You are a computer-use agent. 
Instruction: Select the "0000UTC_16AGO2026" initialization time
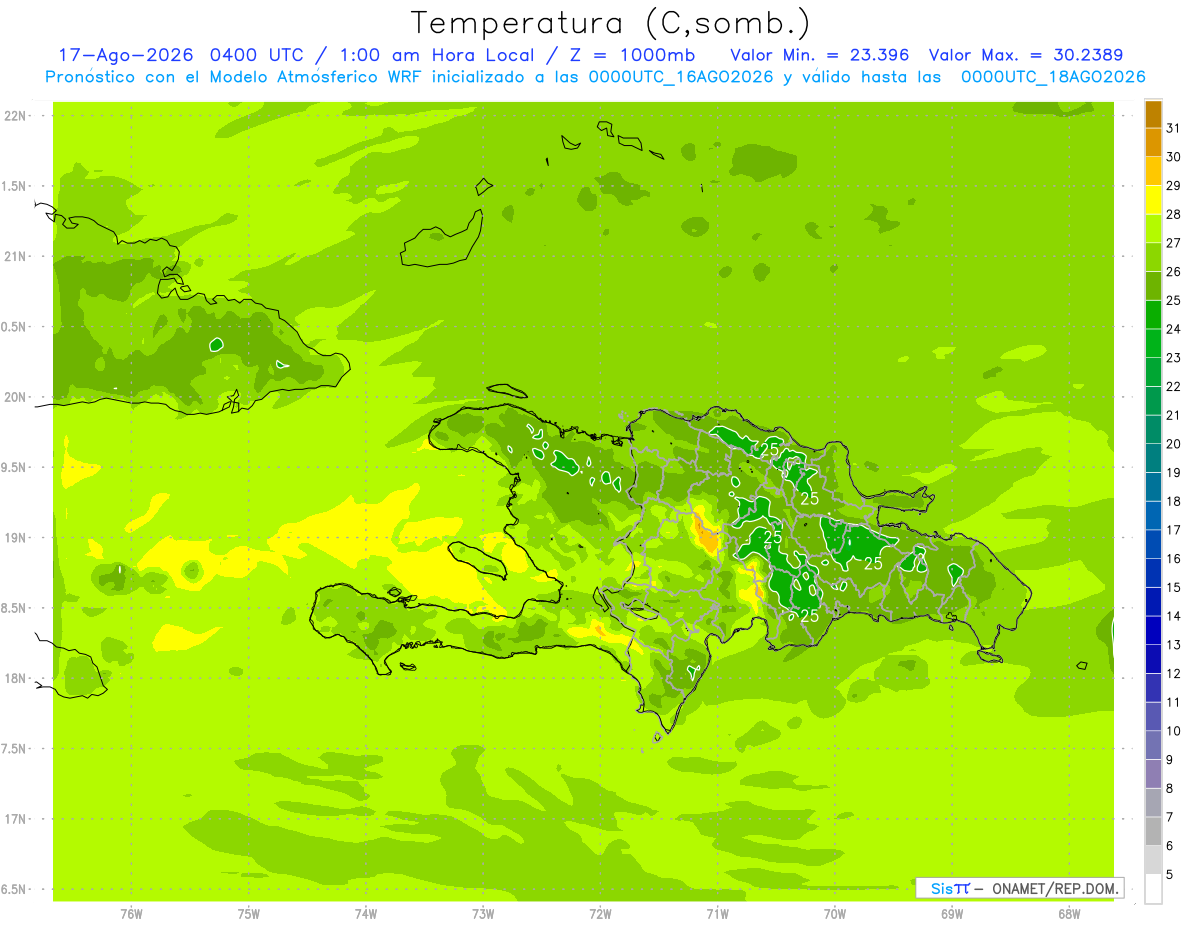[x=681, y=77]
